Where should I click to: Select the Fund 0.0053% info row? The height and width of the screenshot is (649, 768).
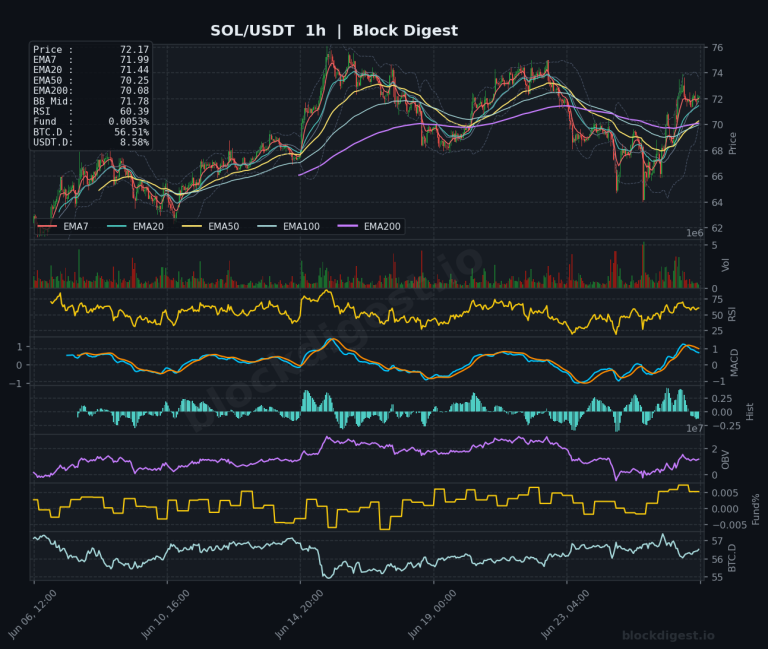point(91,122)
